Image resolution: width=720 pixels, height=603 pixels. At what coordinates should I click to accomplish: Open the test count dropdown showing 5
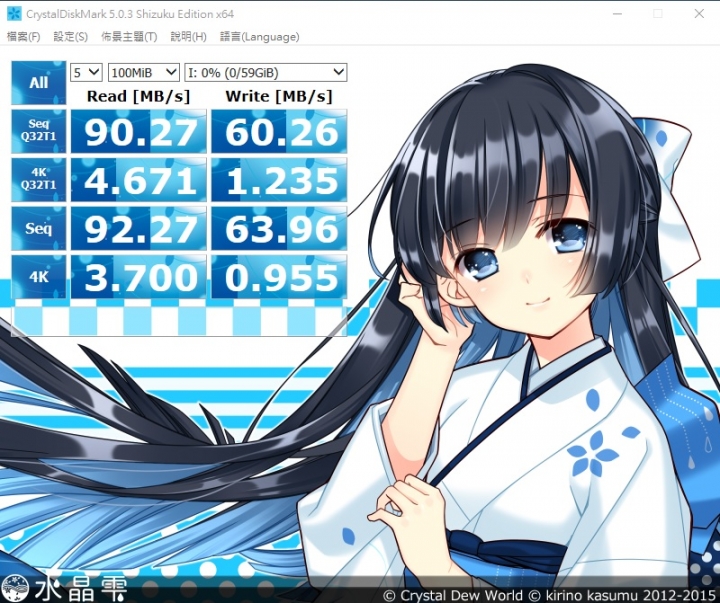tap(86, 73)
